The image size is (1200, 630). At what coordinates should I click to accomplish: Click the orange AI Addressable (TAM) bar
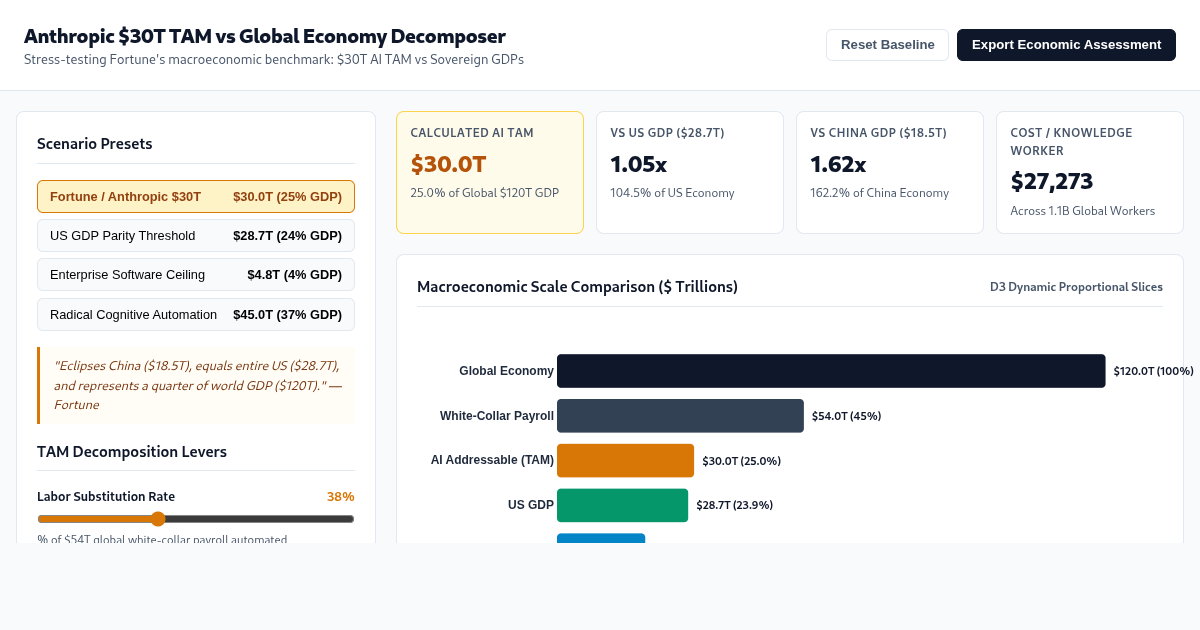(625, 461)
